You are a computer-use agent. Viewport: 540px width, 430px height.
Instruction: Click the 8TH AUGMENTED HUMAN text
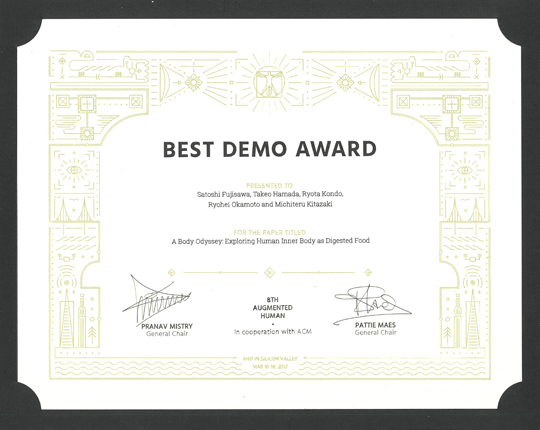pyautogui.click(x=272, y=307)
